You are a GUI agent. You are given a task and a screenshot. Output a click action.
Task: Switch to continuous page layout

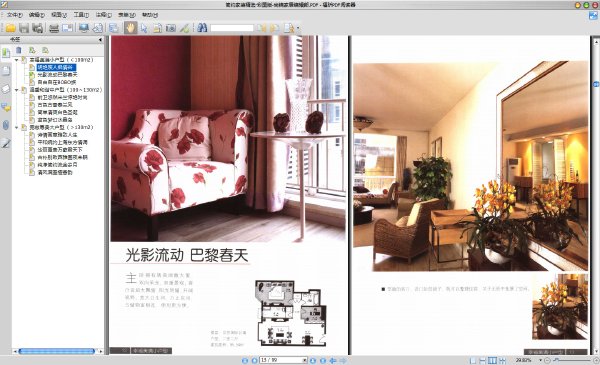483,360
